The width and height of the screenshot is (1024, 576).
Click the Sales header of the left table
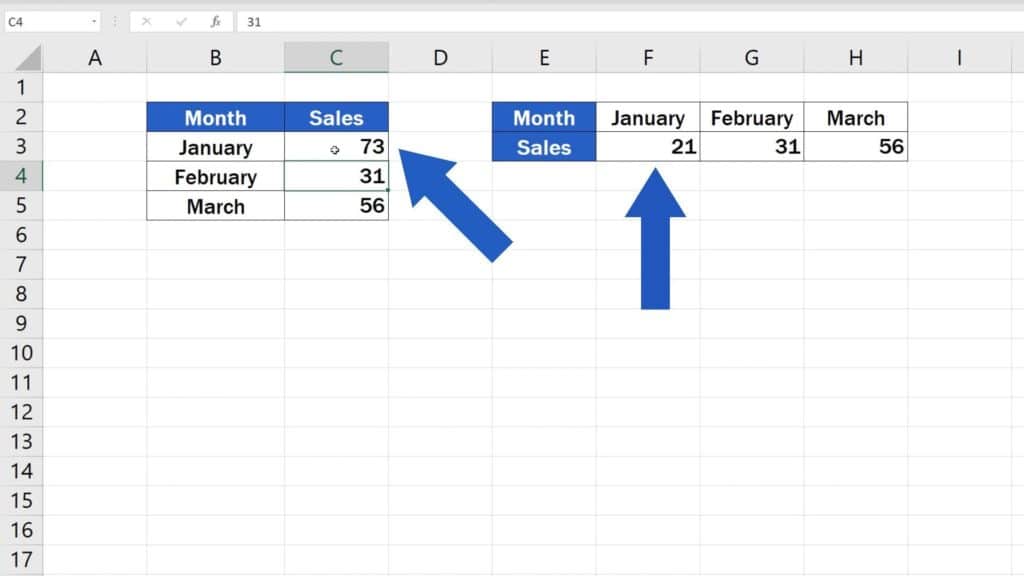click(337, 118)
